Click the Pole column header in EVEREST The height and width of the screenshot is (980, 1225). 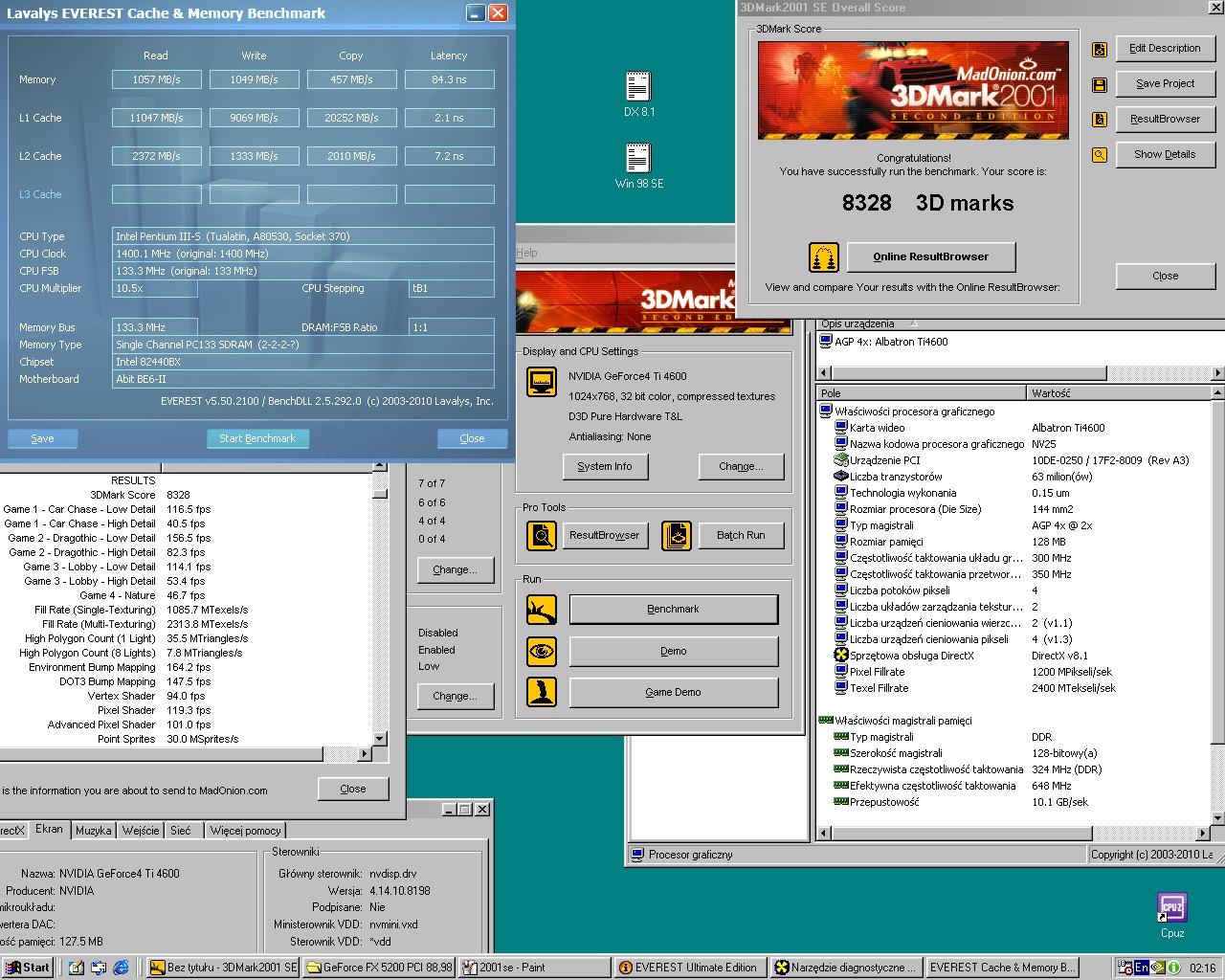tap(922, 393)
